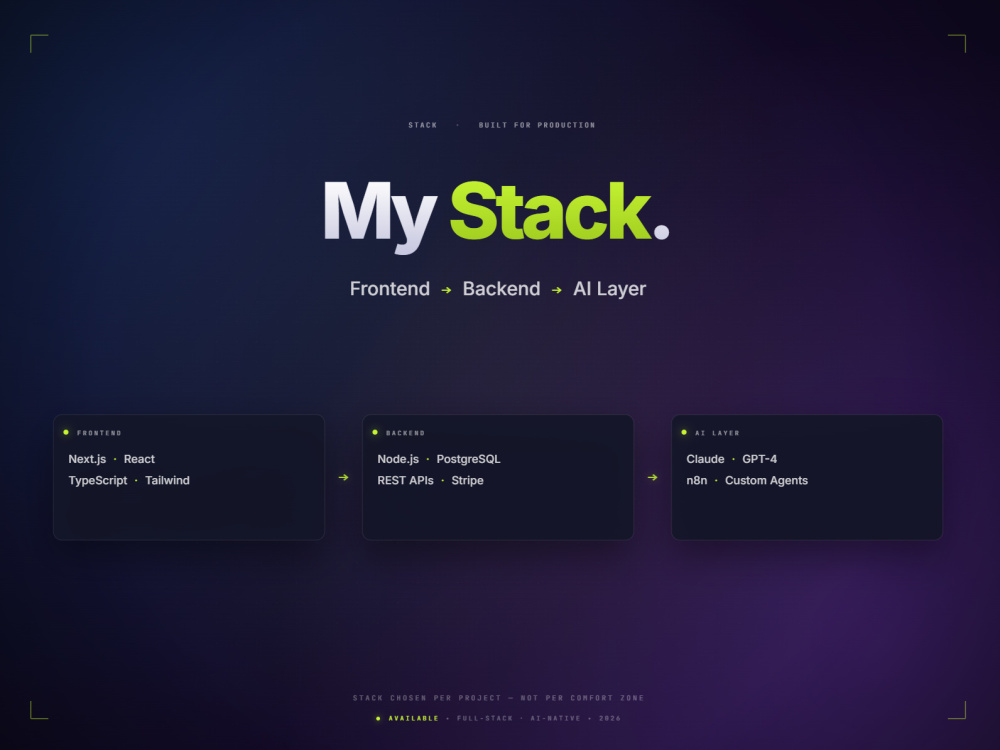The height and width of the screenshot is (750, 1000).
Task: Click the arrow between Frontend and Backend cards
Action: [343, 477]
